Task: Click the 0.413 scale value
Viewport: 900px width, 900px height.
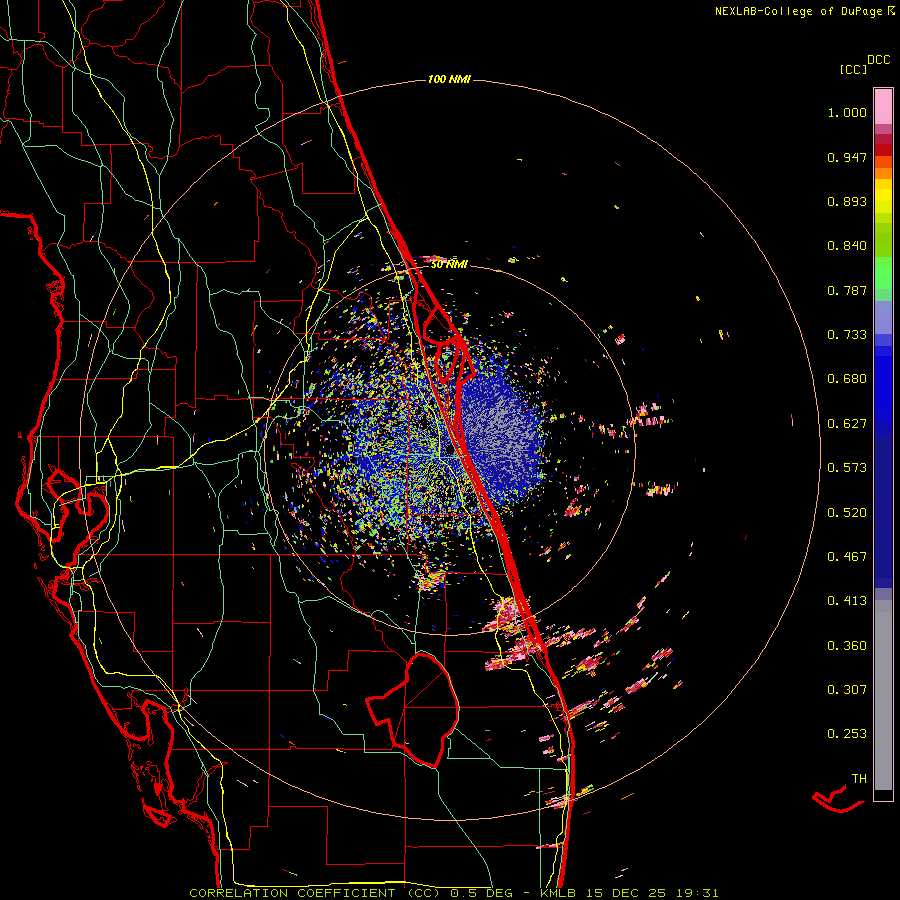Action: pyautogui.click(x=847, y=601)
